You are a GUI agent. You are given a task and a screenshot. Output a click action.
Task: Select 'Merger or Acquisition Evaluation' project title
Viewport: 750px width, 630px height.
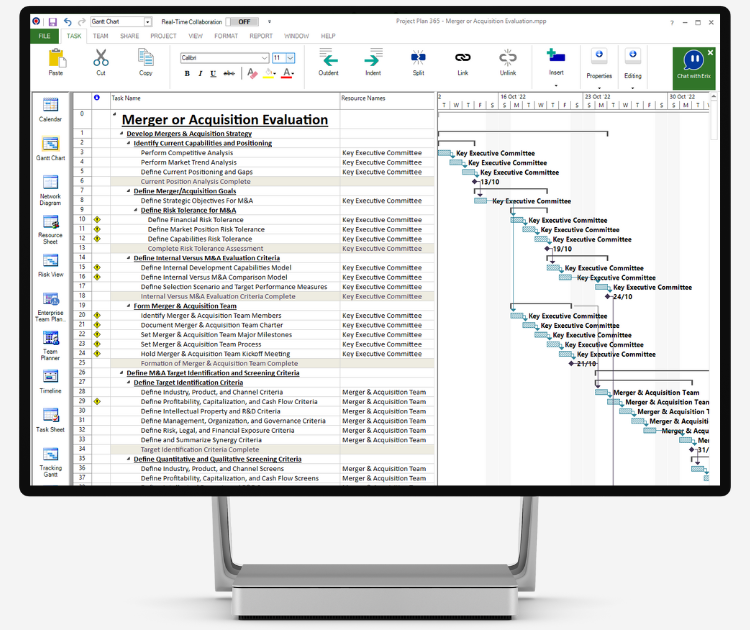(225, 120)
